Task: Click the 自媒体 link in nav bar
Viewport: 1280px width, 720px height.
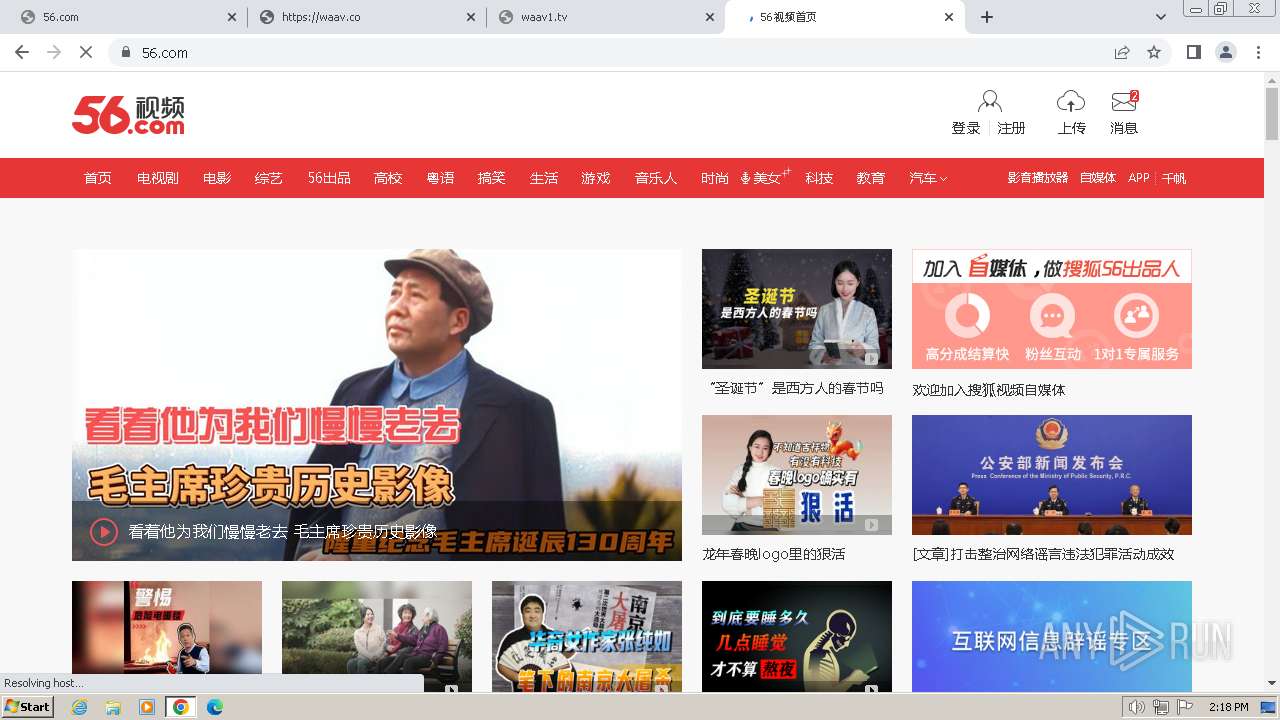Action: tap(1098, 178)
